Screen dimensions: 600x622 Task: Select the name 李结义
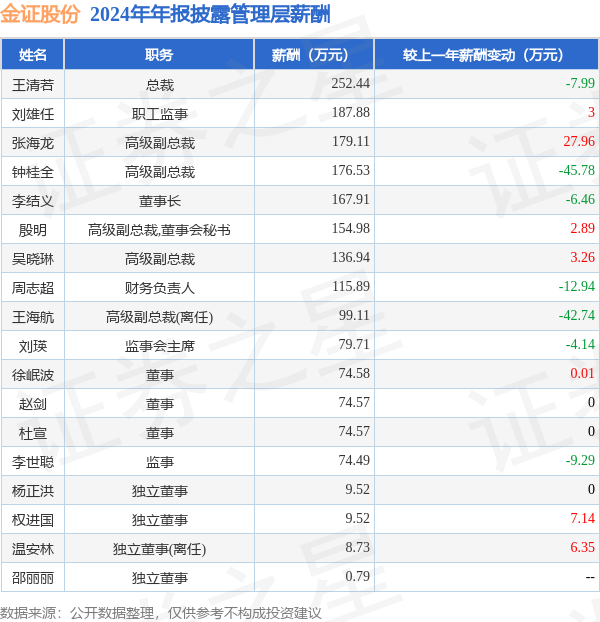[33, 201]
